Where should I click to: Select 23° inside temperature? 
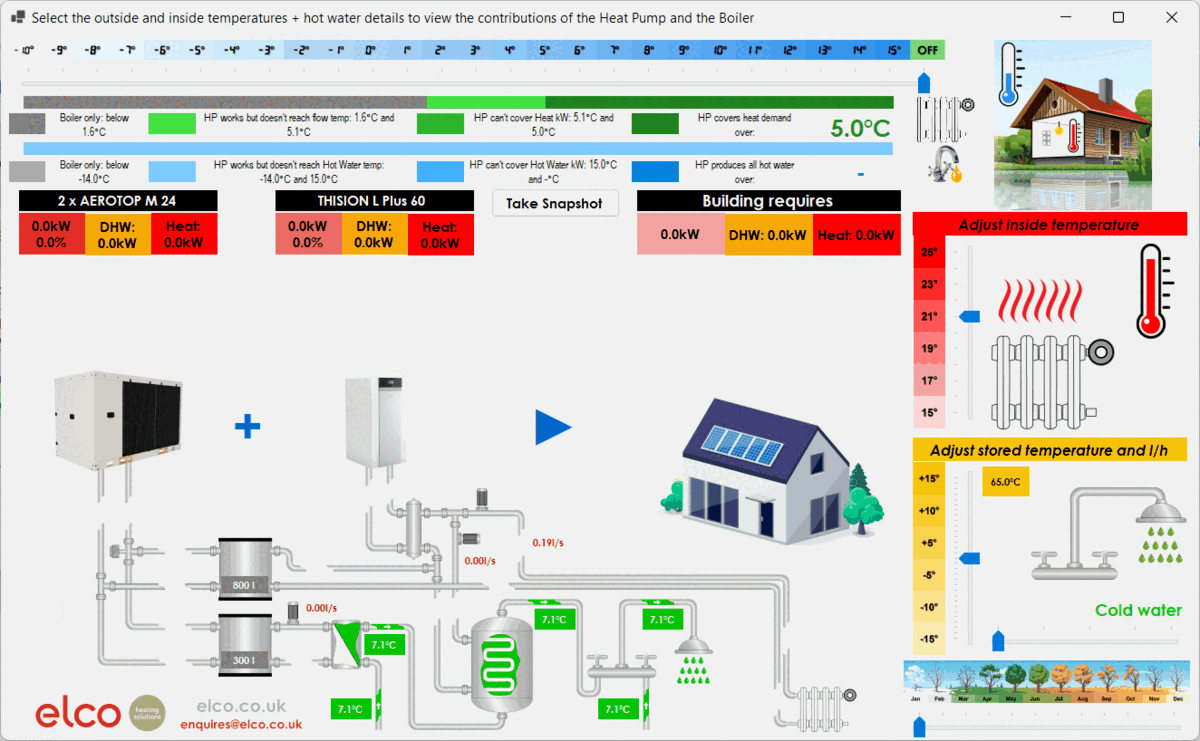(929, 284)
